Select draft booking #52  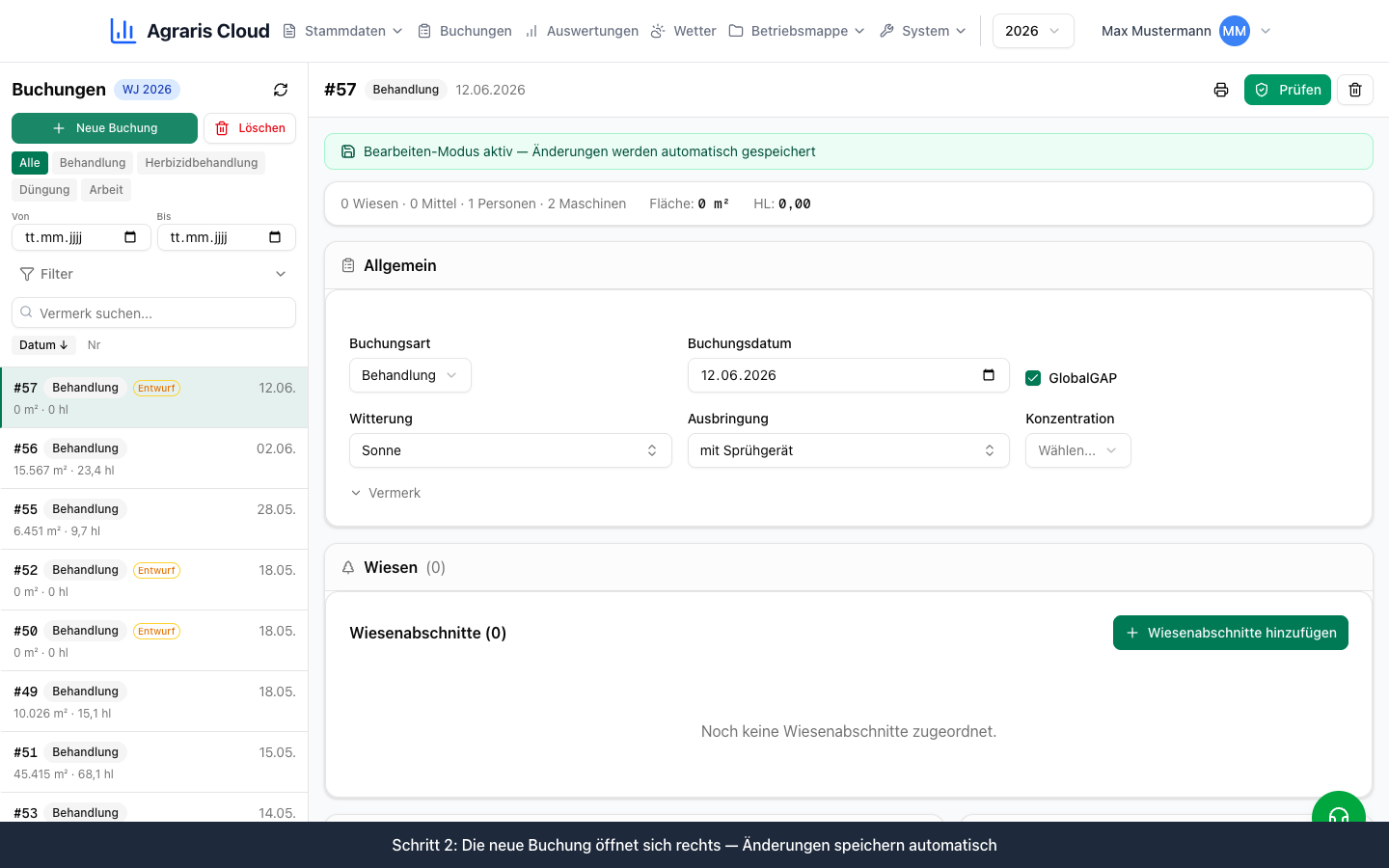coord(154,580)
